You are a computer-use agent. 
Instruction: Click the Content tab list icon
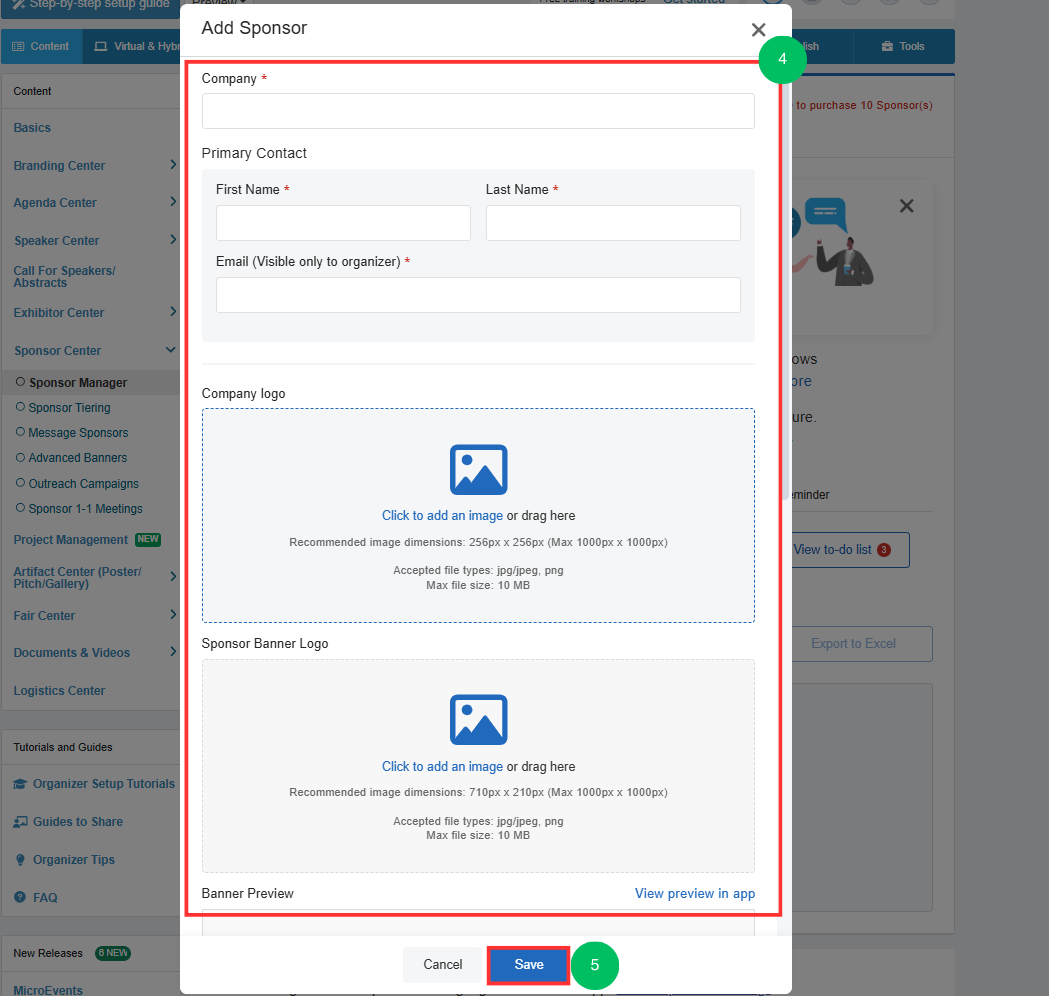click(x=18, y=46)
